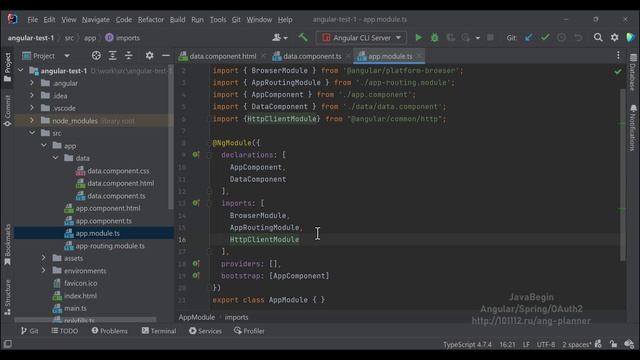
Task: Open the Tools menu
Action: point(218,20)
